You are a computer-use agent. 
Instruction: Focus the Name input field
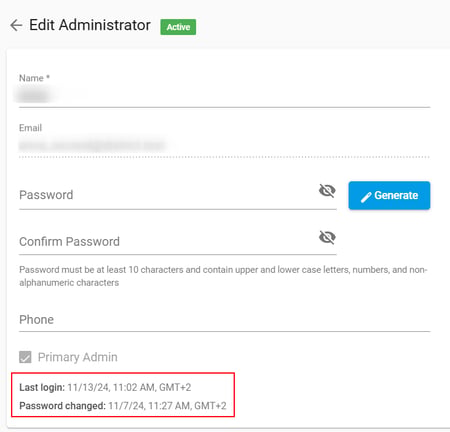click(224, 96)
